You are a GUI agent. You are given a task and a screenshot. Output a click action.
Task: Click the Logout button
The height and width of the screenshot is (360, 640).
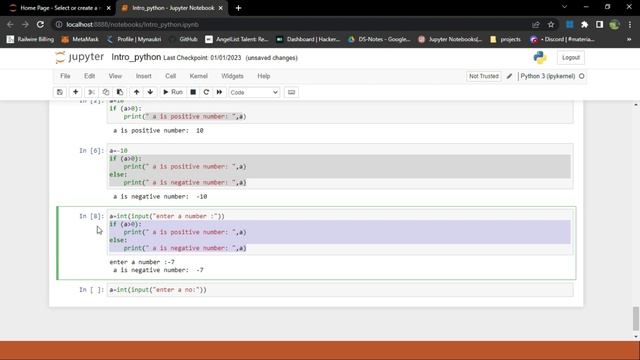571,58
